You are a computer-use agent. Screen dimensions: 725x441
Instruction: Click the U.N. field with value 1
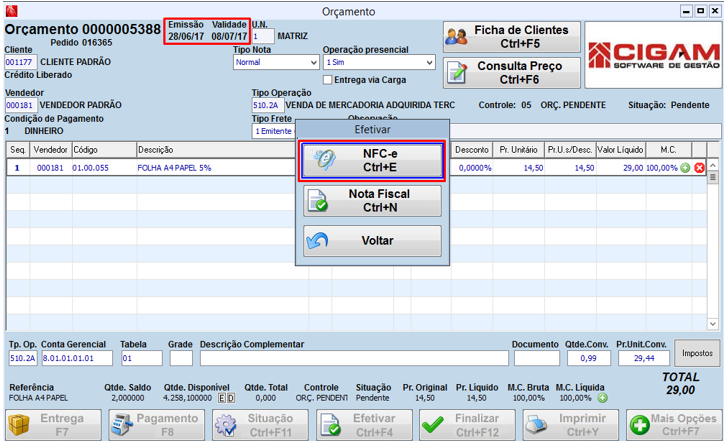pos(263,36)
